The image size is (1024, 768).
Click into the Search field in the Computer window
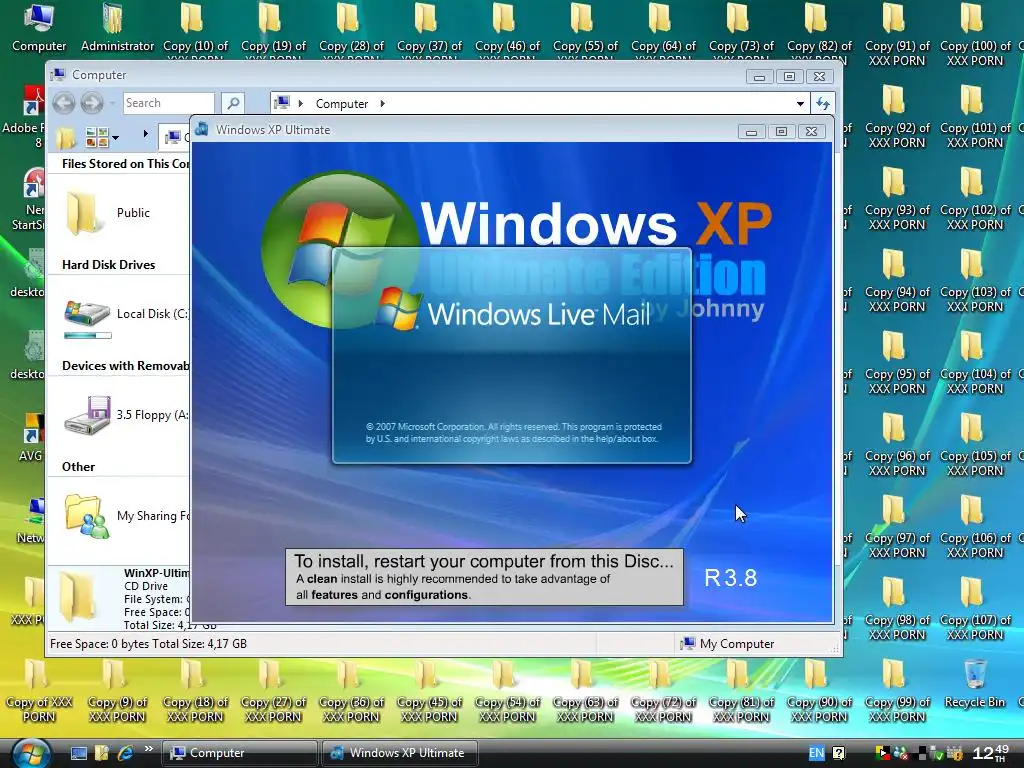coord(168,103)
